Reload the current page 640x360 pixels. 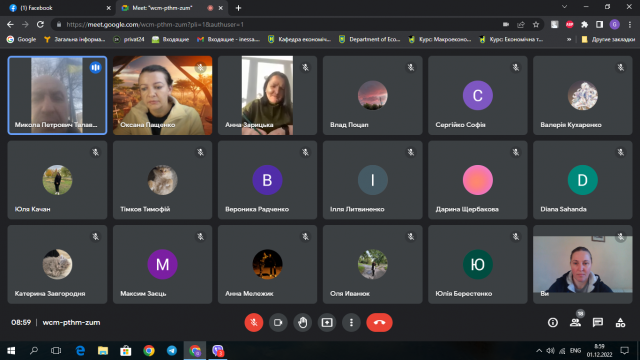tap(40, 24)
